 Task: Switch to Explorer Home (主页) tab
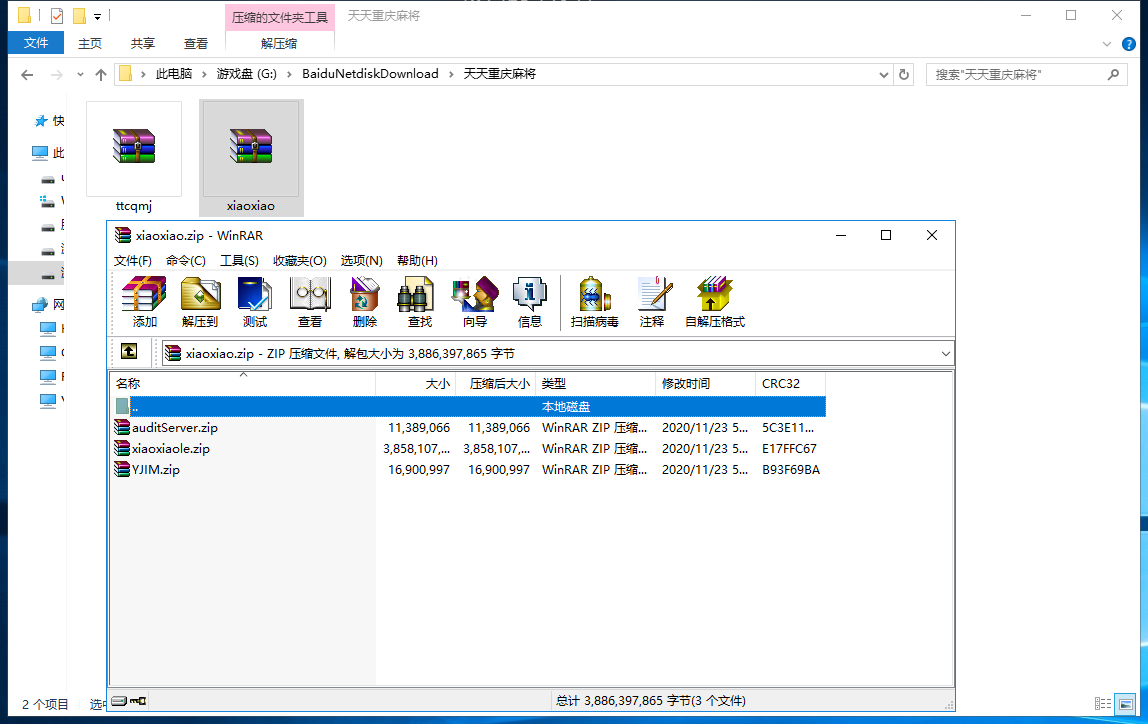click(x=90, y=43)
